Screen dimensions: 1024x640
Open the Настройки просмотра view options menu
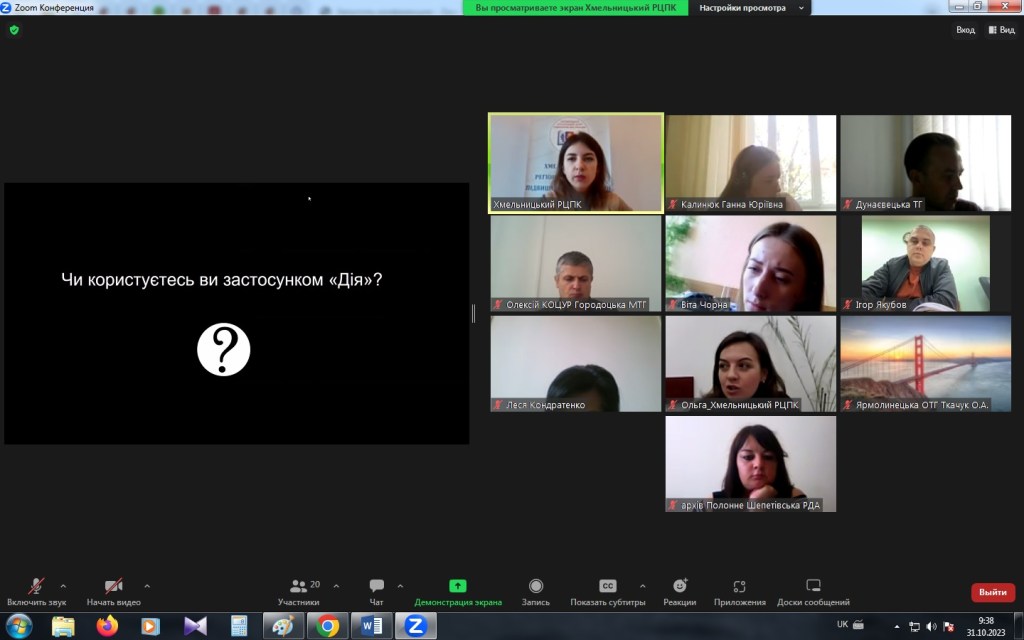[x=741, y=8]
